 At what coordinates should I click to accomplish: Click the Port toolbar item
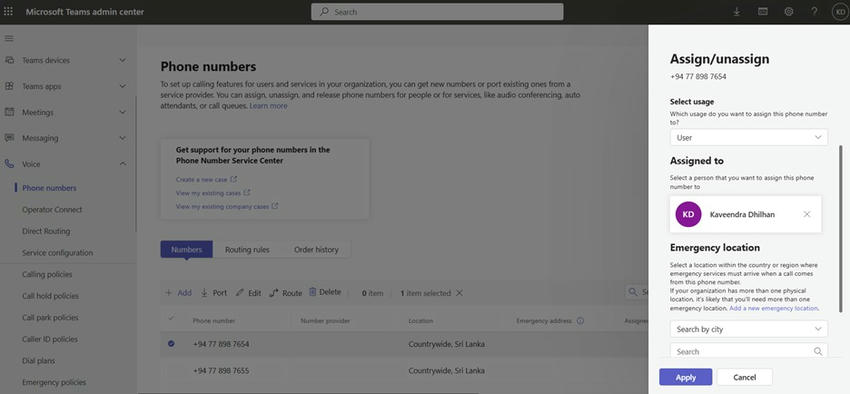point(214,293)
